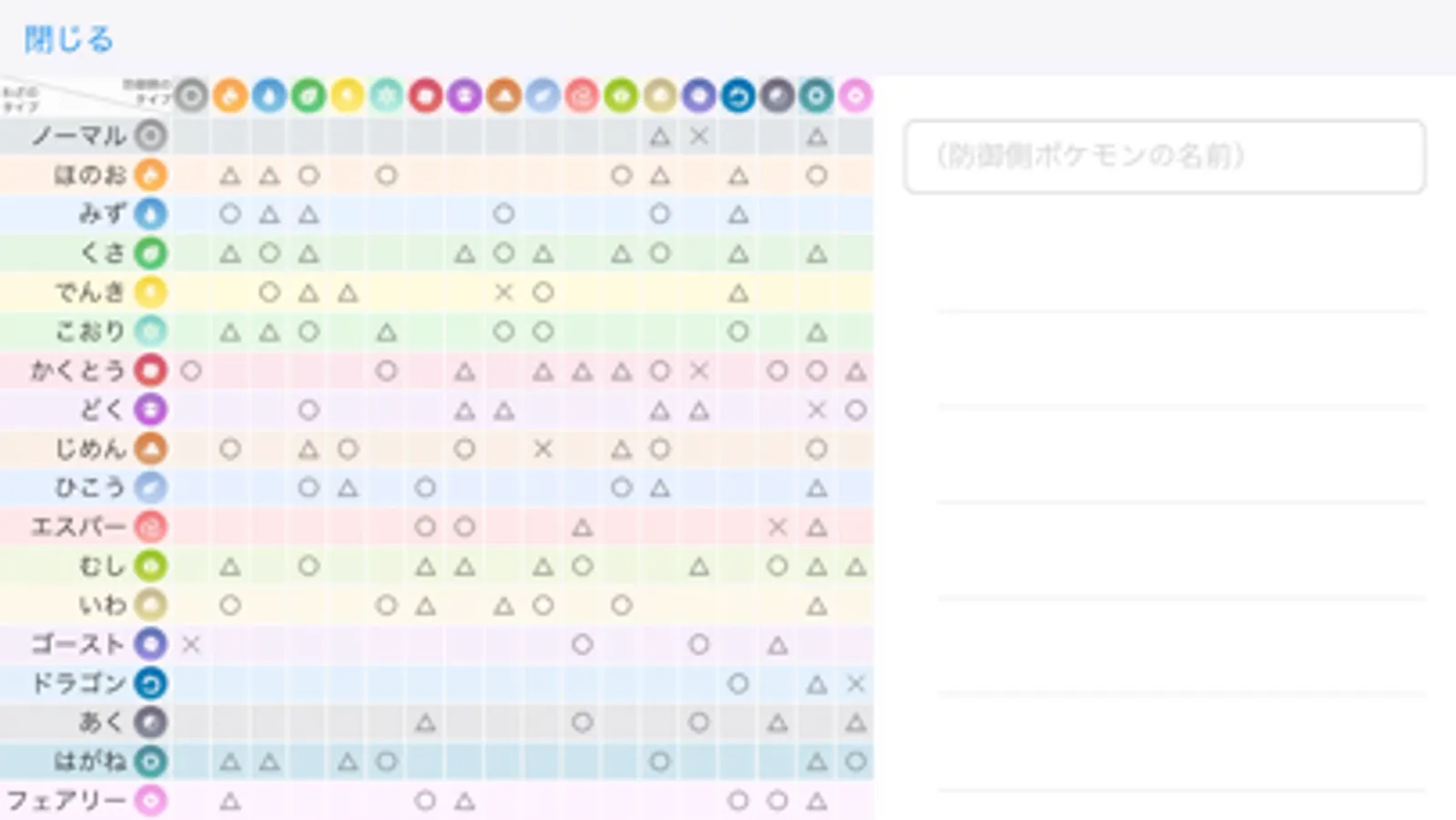Click the × mark in the ドラゴン row
Viewport: 1456px width, 820px height.
tap(856, 684)
